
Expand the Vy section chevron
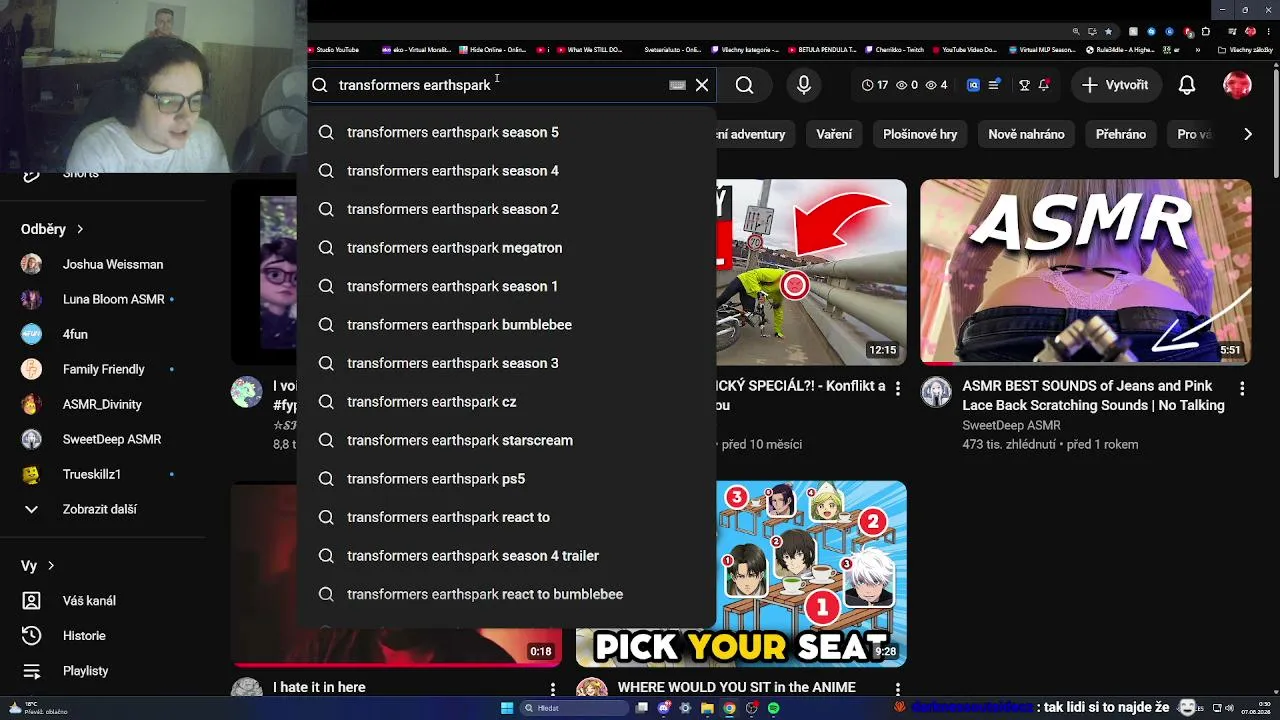[x=51, y=566]
